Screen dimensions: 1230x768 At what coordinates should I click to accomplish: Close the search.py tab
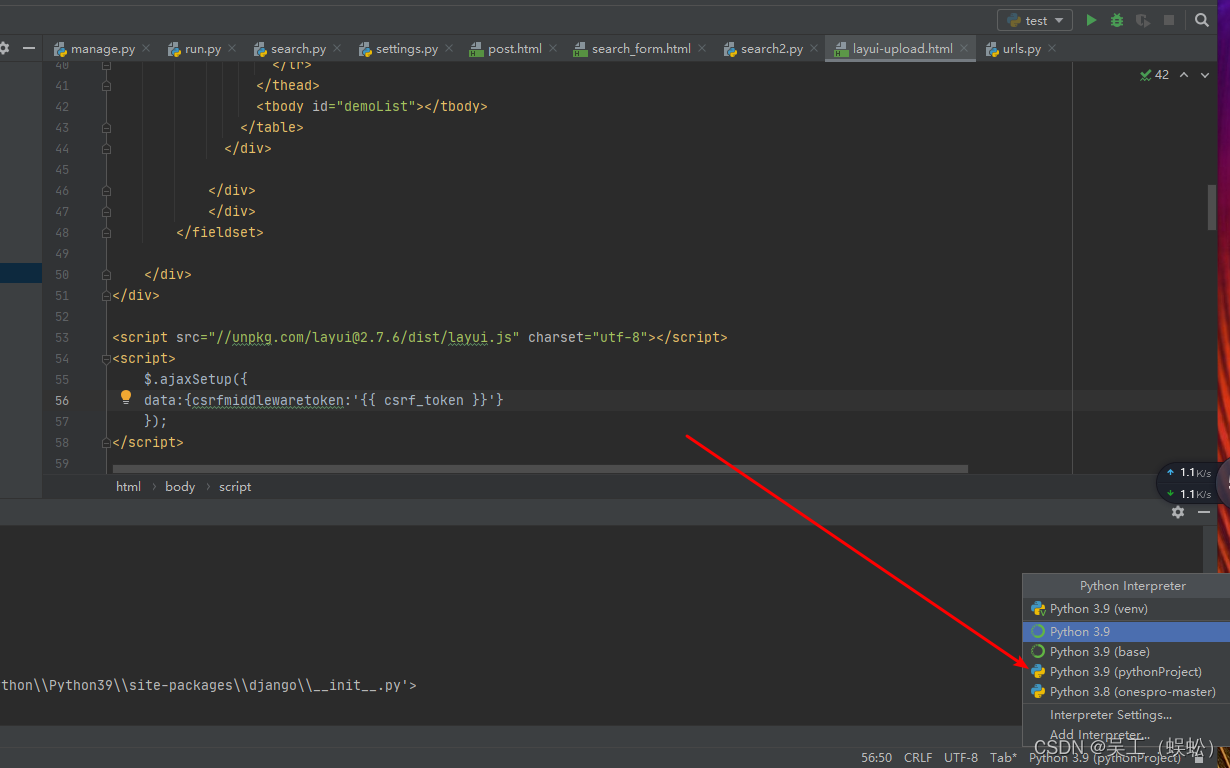(x=337, y=47)
